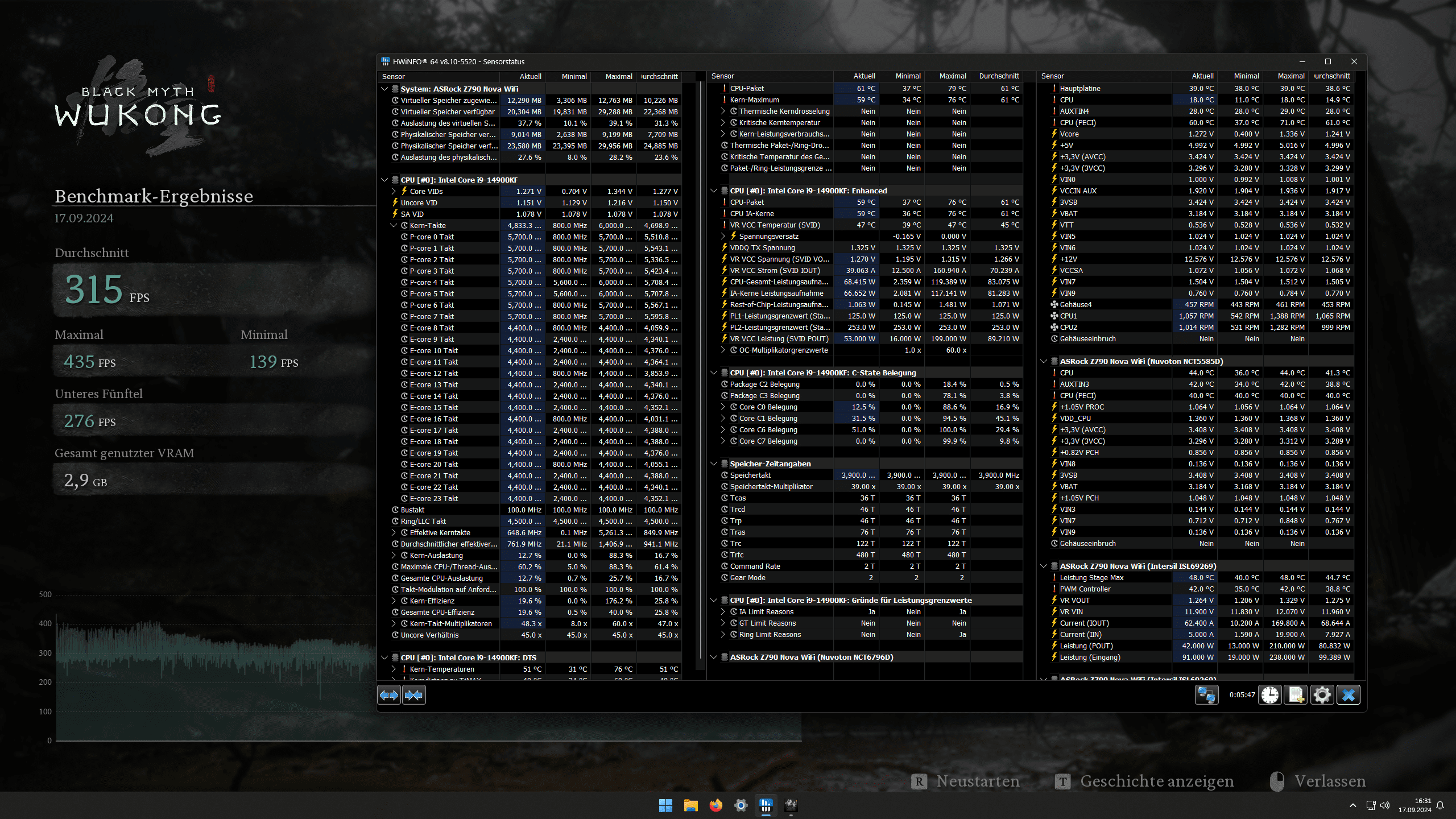This screenshot has height=819, width=1456.
Task: Collapse the Kern-Takte tree node
Action: coord(394,225)
